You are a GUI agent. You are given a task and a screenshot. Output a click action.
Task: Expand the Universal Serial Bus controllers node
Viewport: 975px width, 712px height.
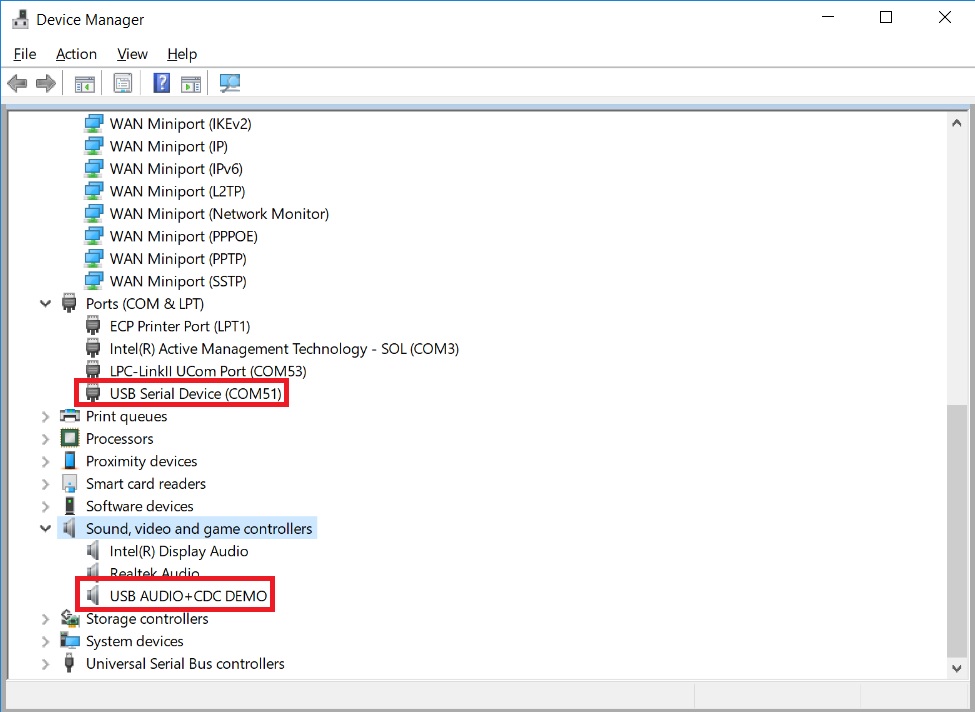pyautogui.click(x=45, y=663)
